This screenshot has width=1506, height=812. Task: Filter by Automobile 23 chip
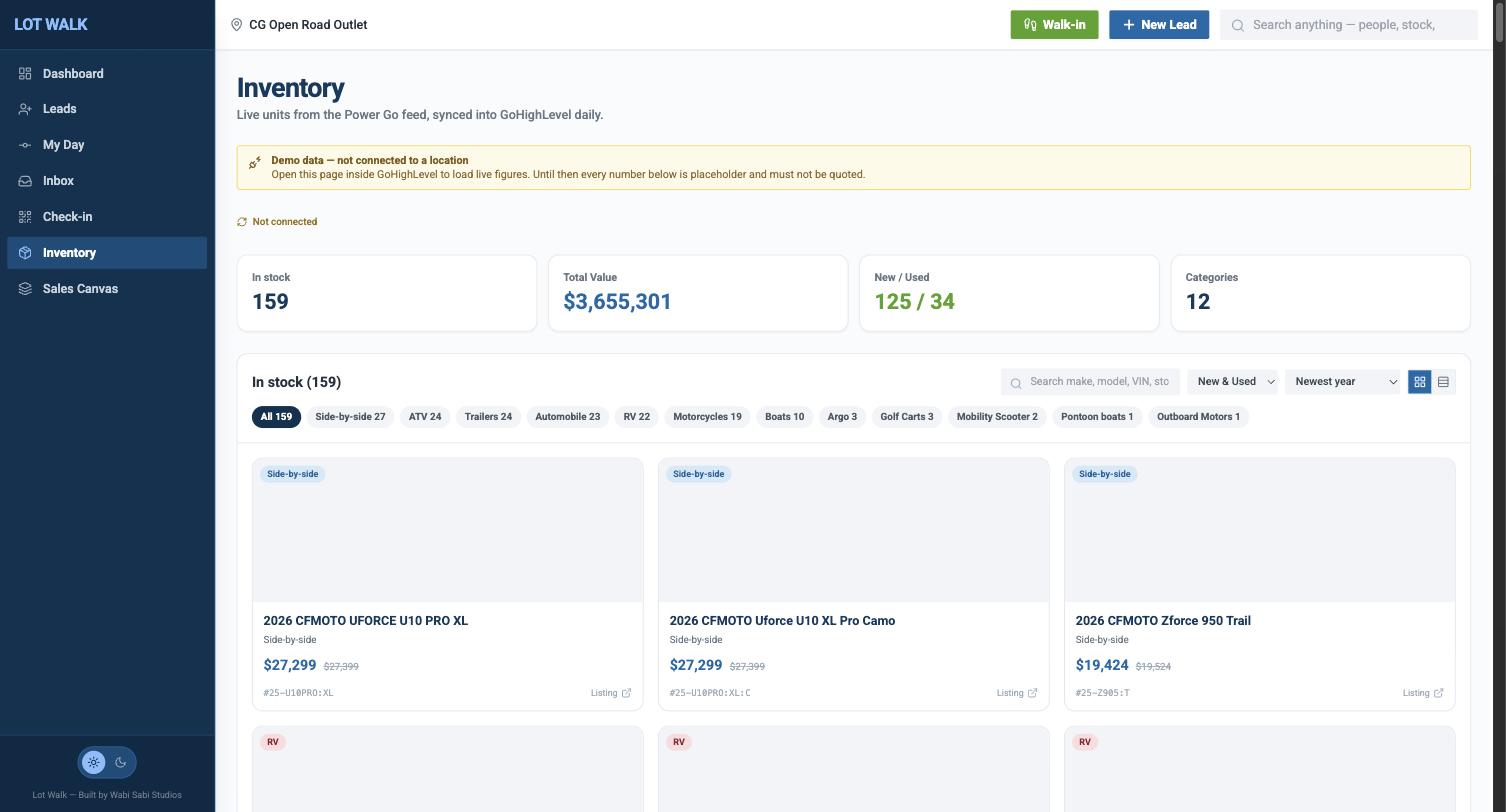click(x=568, y=417)
